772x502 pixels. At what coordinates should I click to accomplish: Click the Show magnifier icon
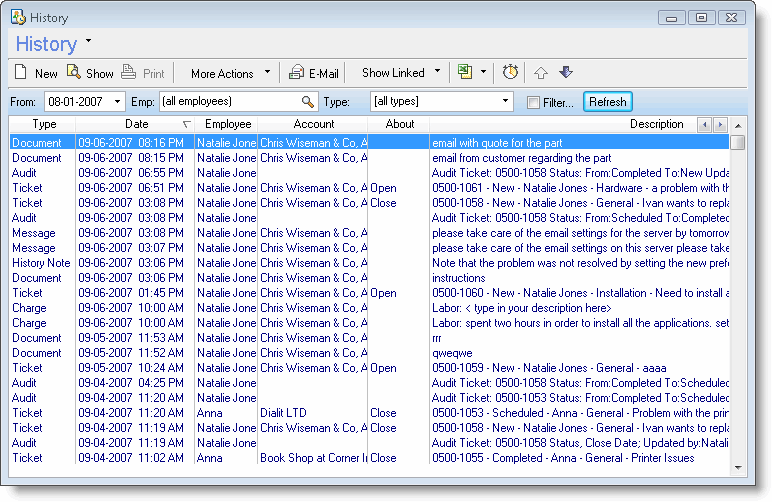coord(73,72)
